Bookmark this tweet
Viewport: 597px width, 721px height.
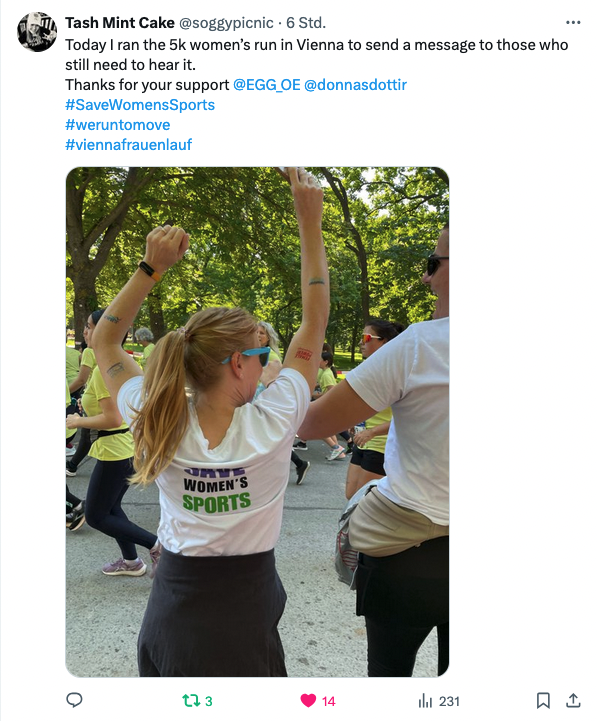click(x=543, y=701)
